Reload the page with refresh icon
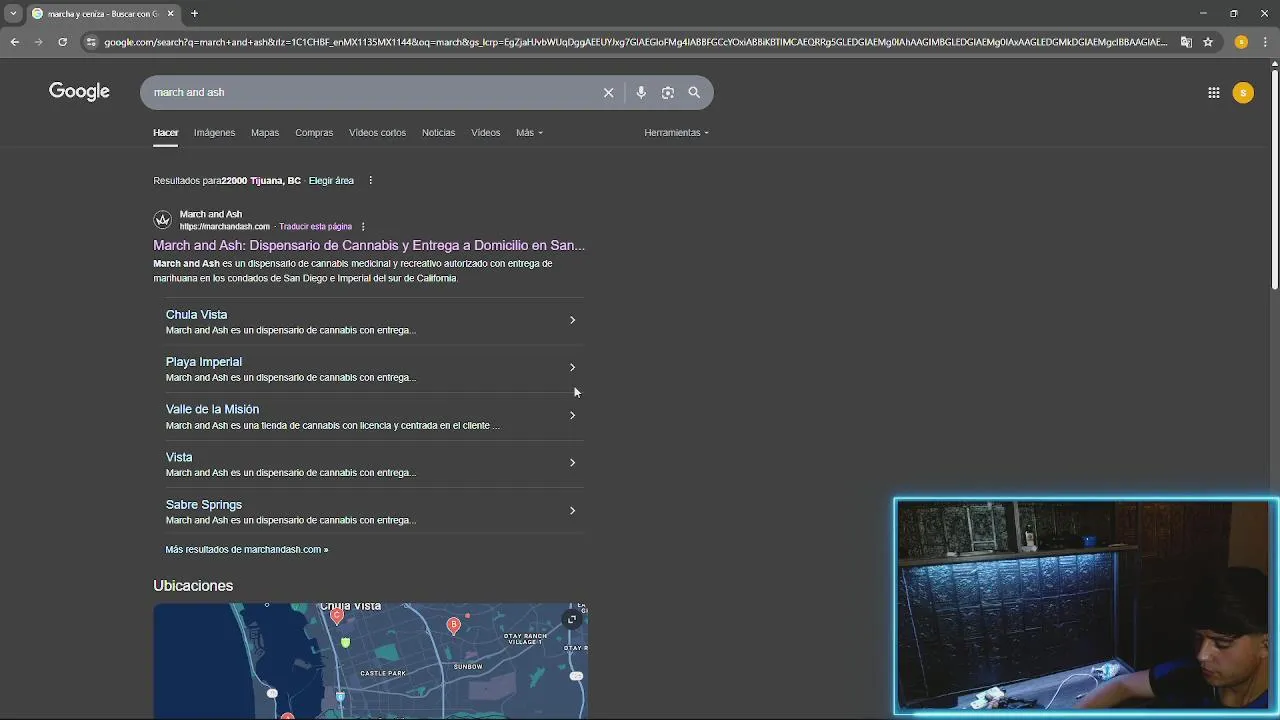Image resolution: width=1280 pixels, height=720 pixels. (62, 42)
